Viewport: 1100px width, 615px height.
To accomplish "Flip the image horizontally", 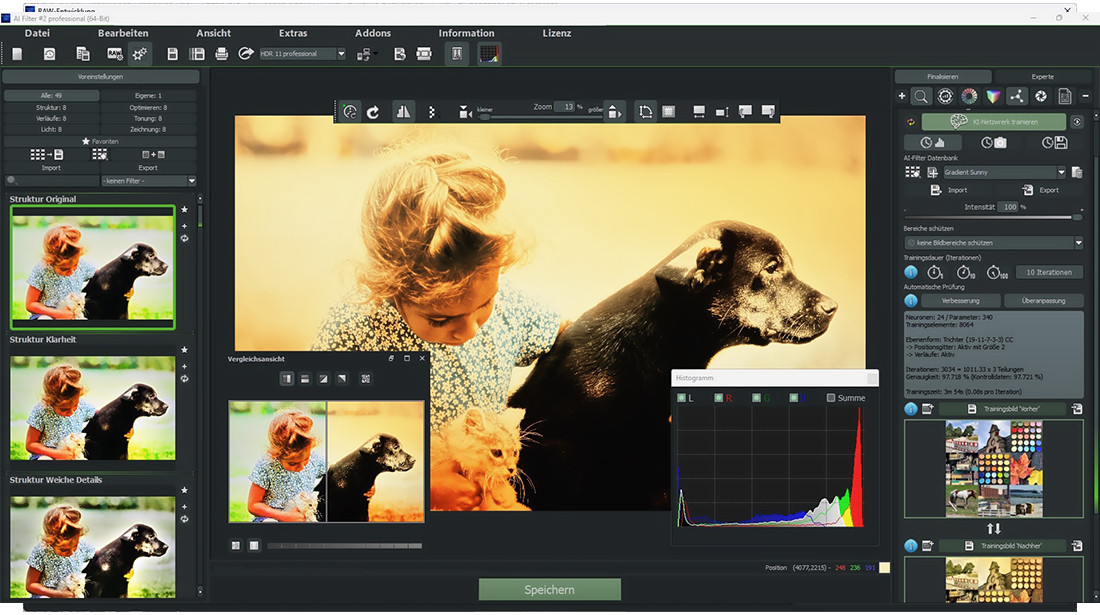I will 403,110.
